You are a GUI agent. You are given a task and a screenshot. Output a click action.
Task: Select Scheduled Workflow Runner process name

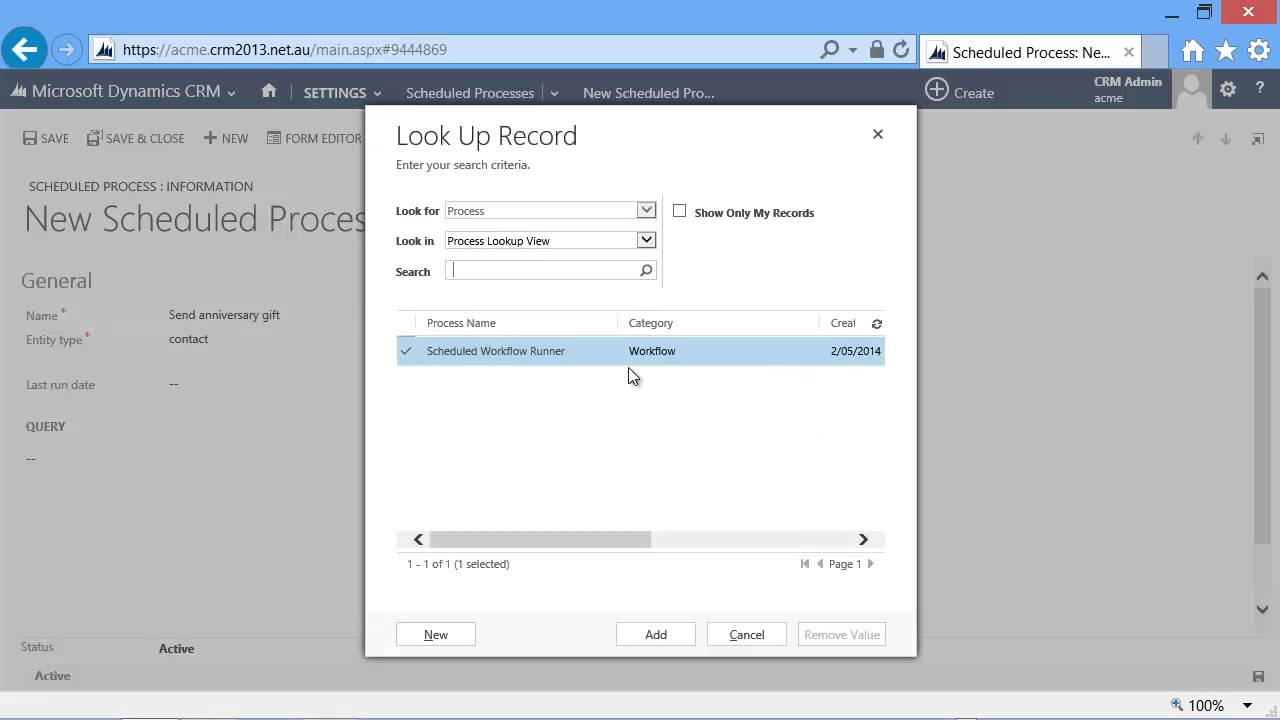[496, 351]
